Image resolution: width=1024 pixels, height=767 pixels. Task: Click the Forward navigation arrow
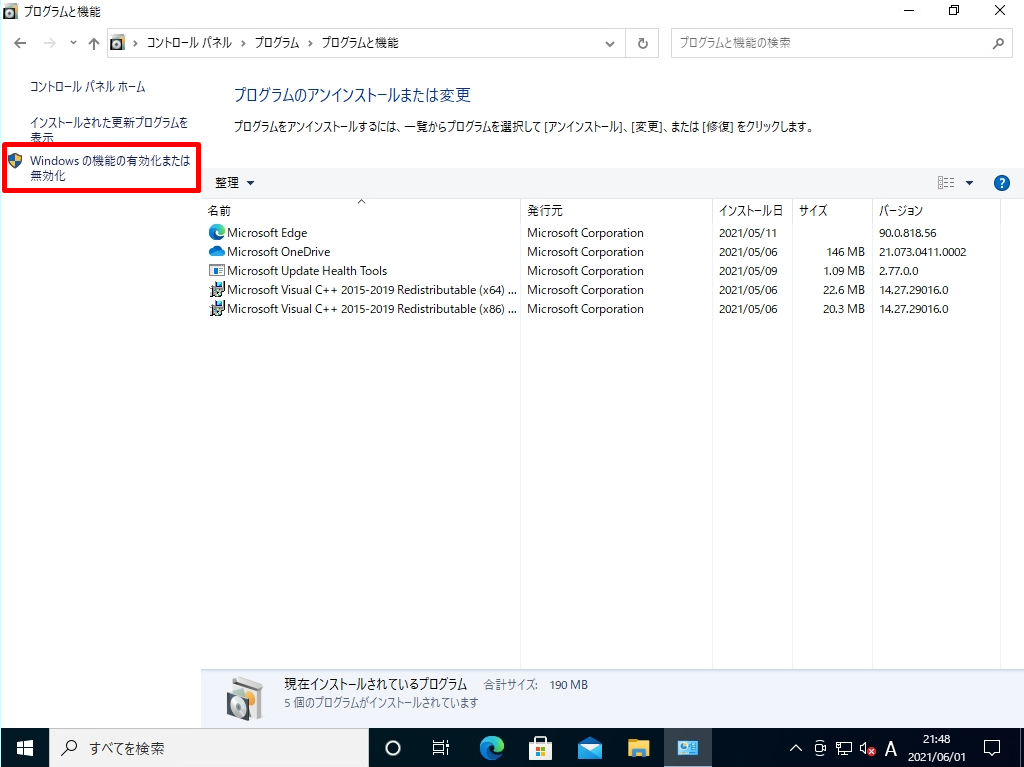coord(50,43)
